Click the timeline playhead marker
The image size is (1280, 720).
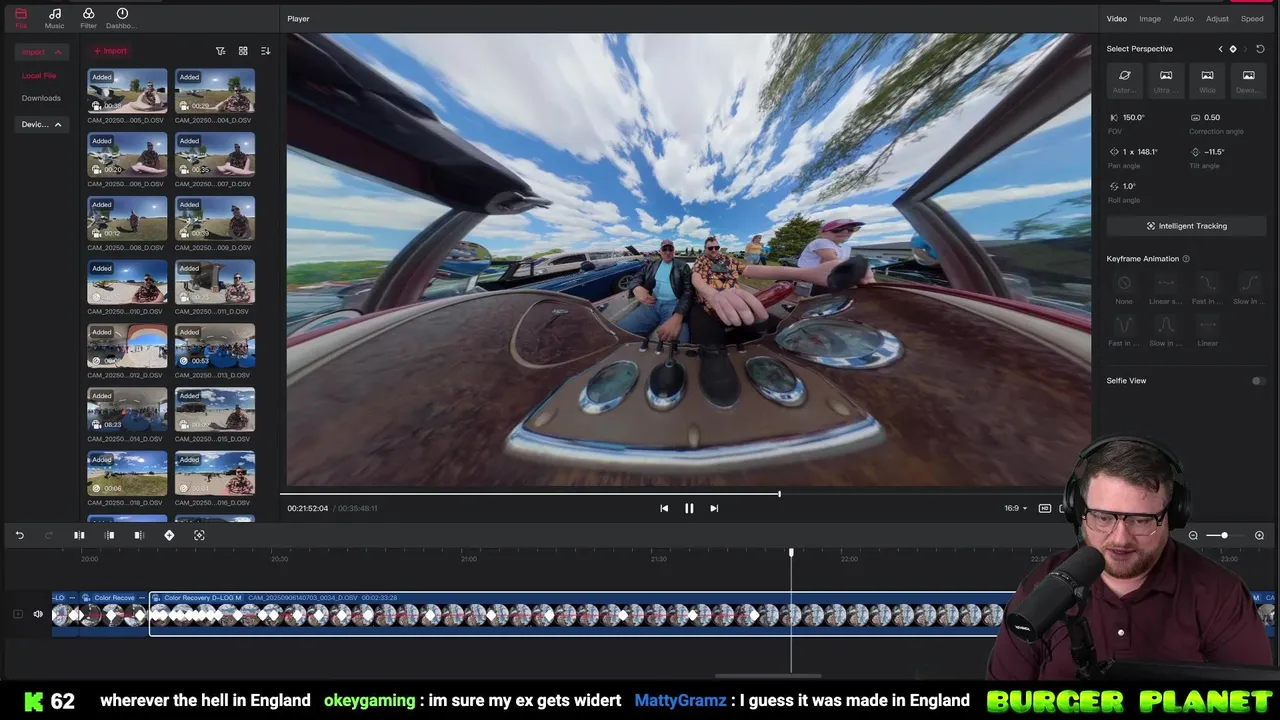pos(791,552)
